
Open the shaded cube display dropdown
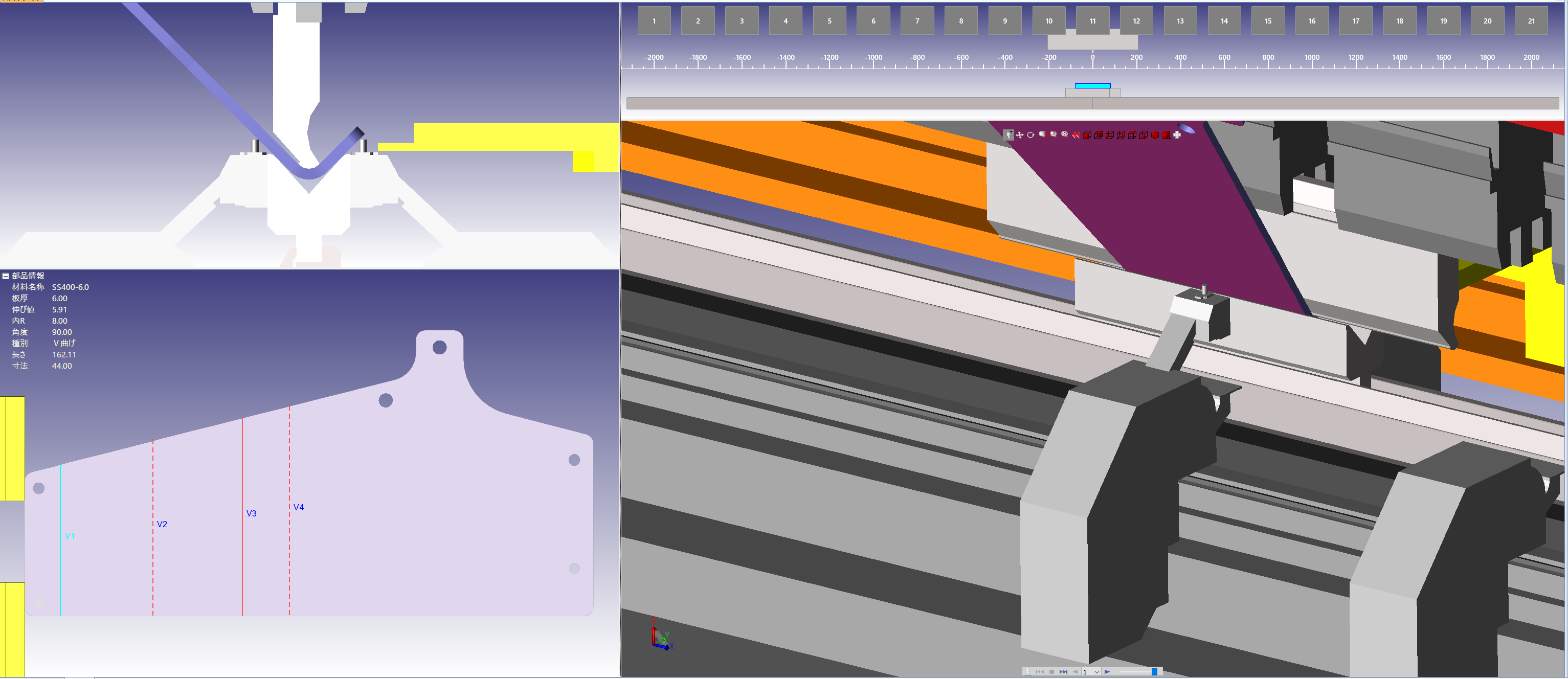[x=1167, y=135]
